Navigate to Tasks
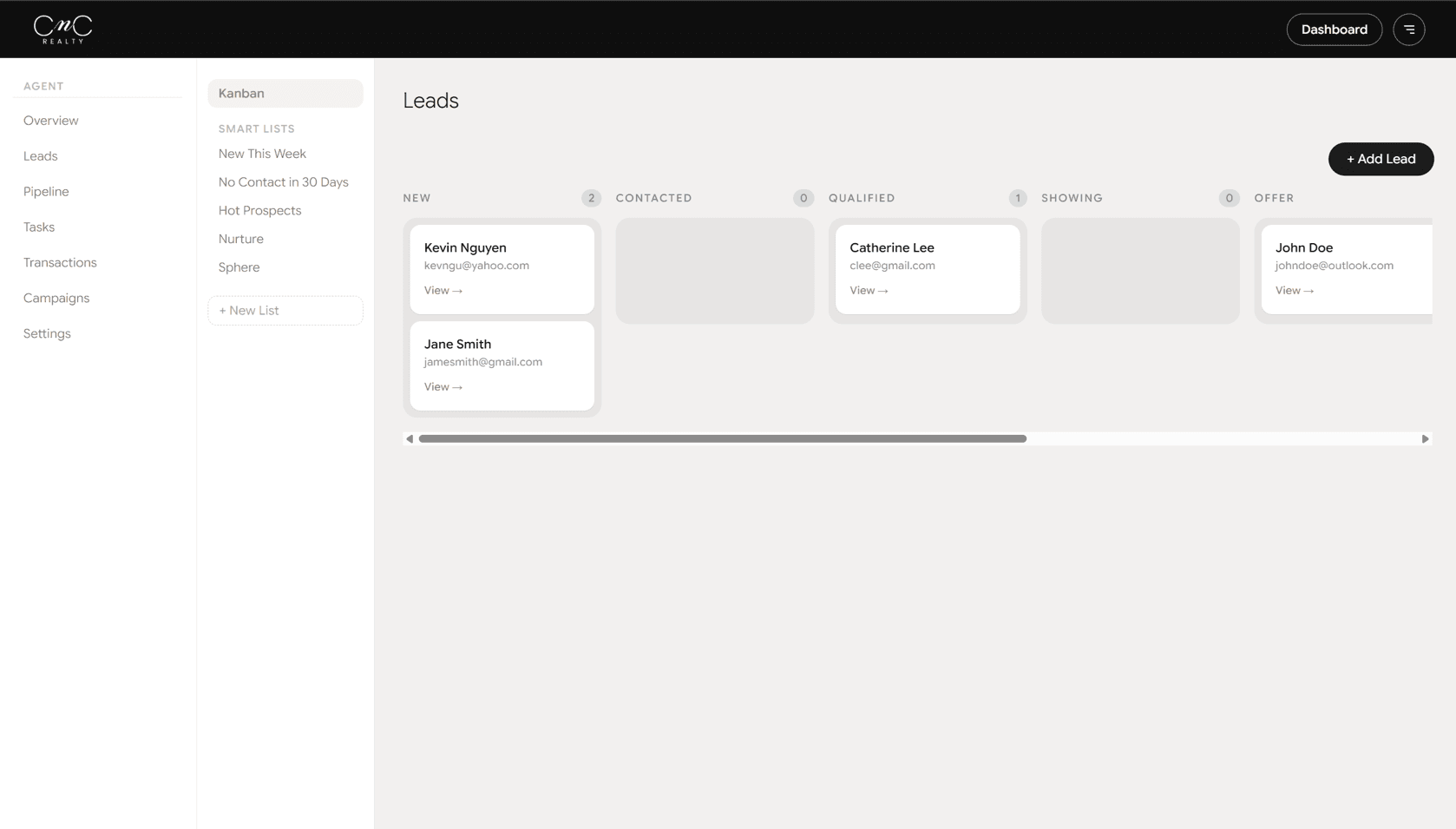1456x829 pixels. [39, 227]
